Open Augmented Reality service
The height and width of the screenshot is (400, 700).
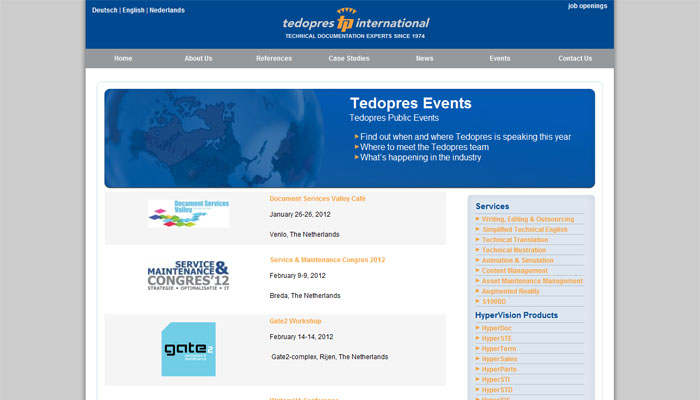click(x=510, y=291)
